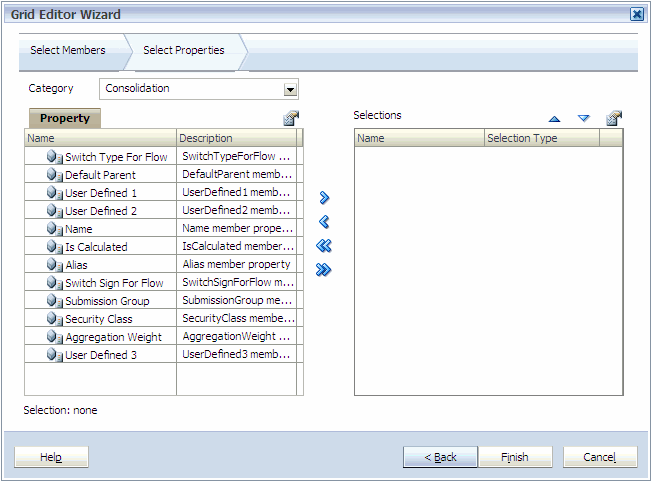Sort by Description column header
This screenshot has height=481, width=651.
click(237, 138)
